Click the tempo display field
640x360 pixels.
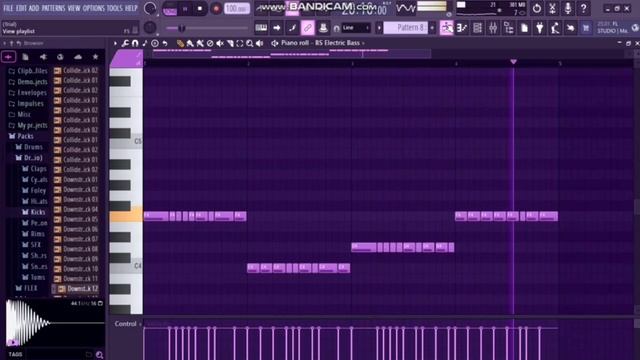pos(237,9)
